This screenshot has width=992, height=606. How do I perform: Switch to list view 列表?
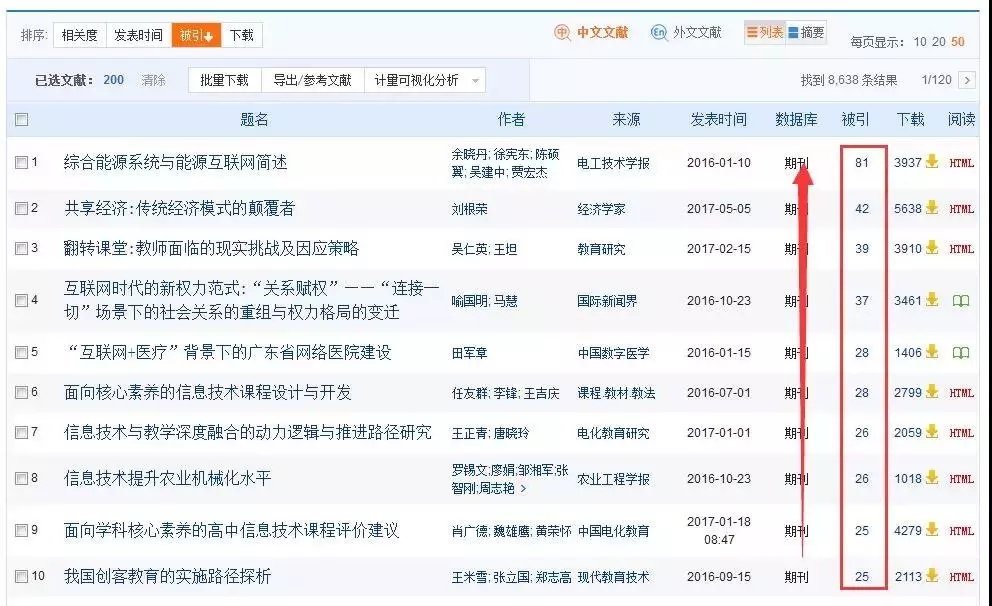(x=765, y=32)
